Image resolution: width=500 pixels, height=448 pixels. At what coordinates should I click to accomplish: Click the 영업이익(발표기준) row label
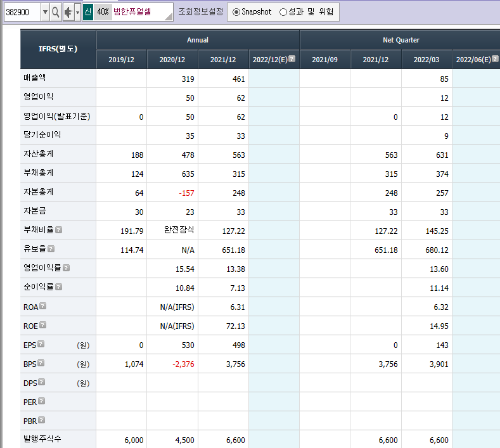(57, 116)
